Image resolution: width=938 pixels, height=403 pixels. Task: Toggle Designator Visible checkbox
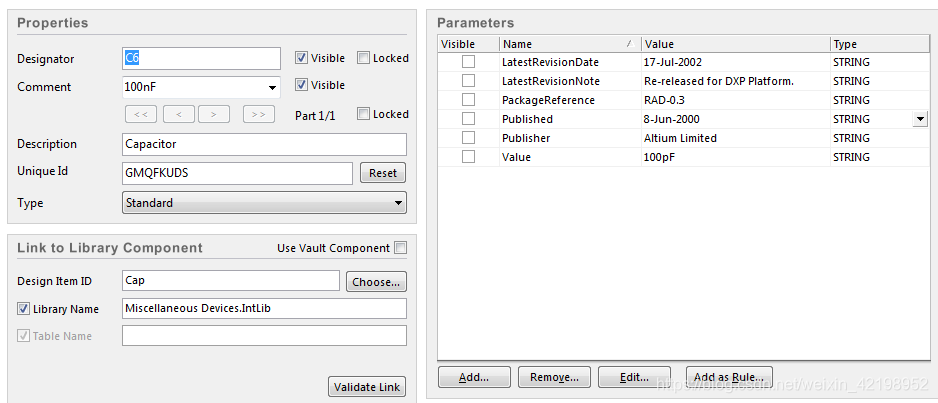pyautogui.click(x=302, y=58)
